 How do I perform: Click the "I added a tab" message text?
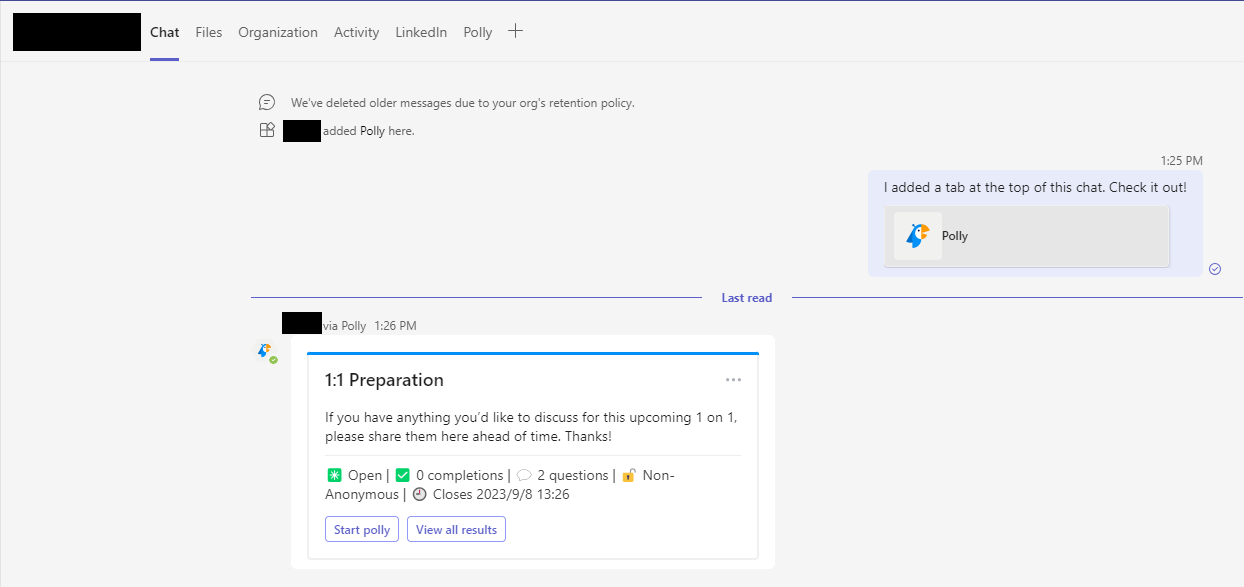(x=1035, y=187)
